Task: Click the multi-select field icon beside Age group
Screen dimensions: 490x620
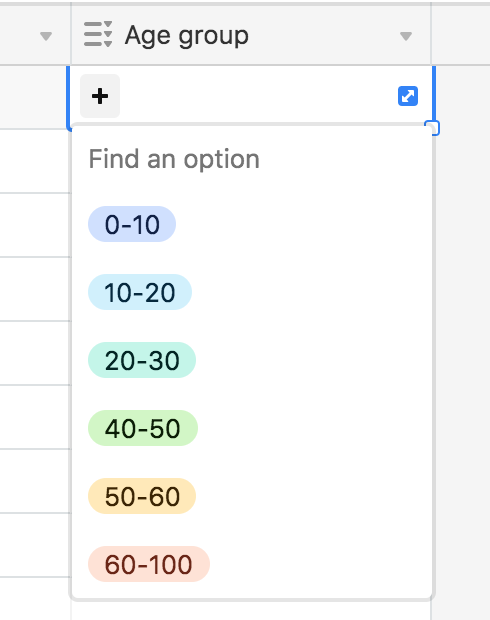Action: click(98, 34)
